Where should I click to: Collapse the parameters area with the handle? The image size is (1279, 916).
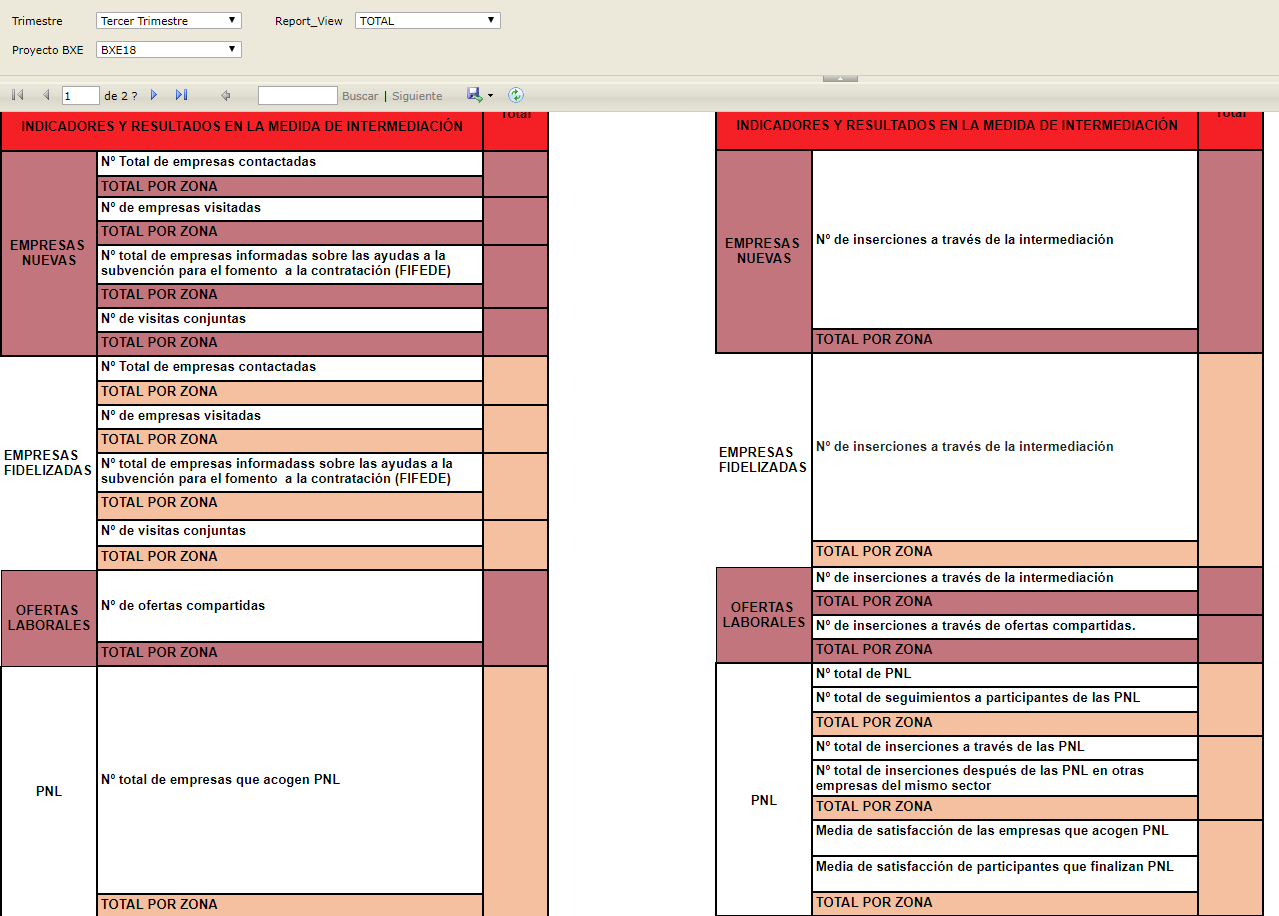pos(840,78)
